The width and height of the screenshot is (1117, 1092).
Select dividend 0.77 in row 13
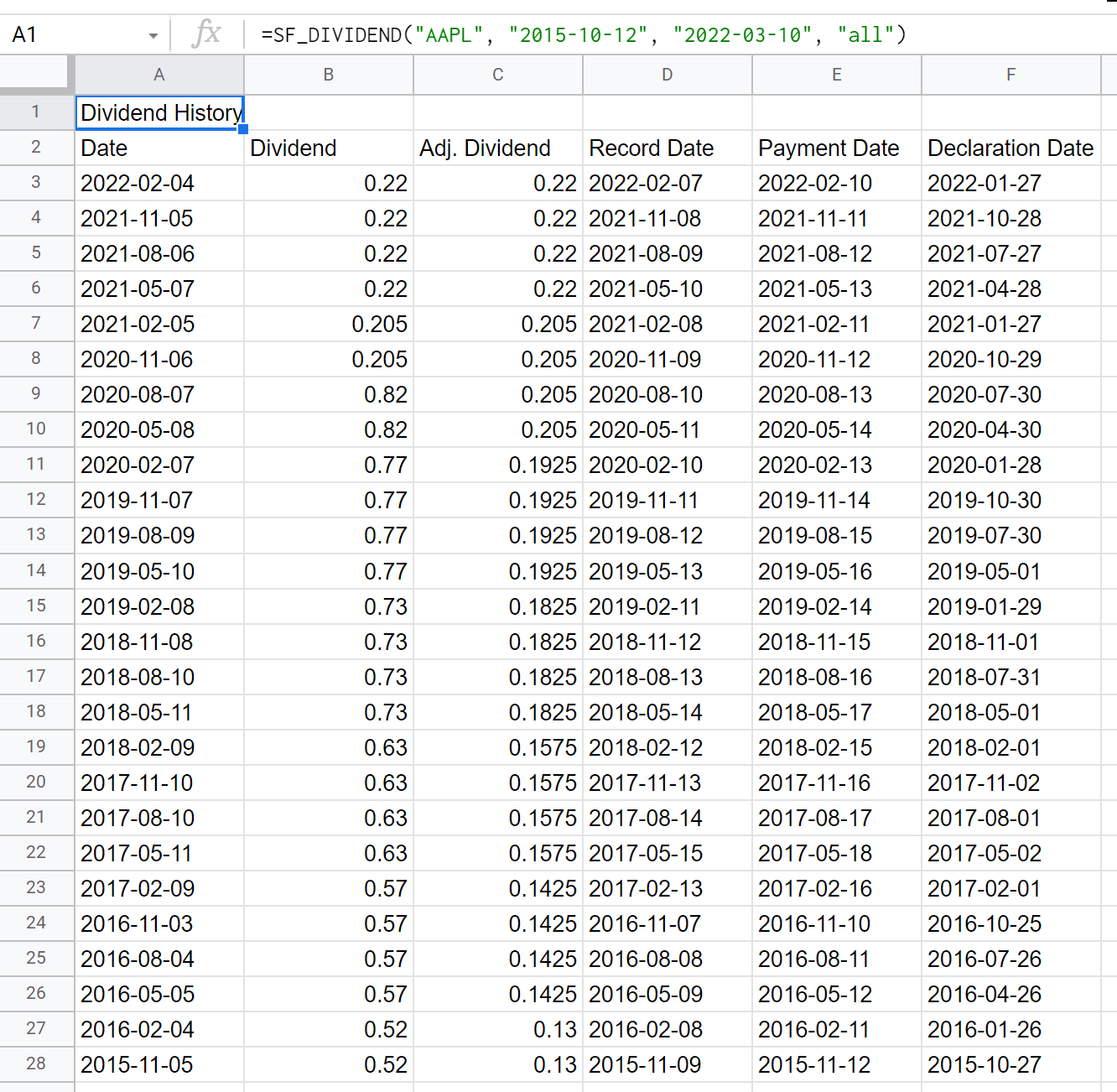pyautogui.click(x=329, y=535)
